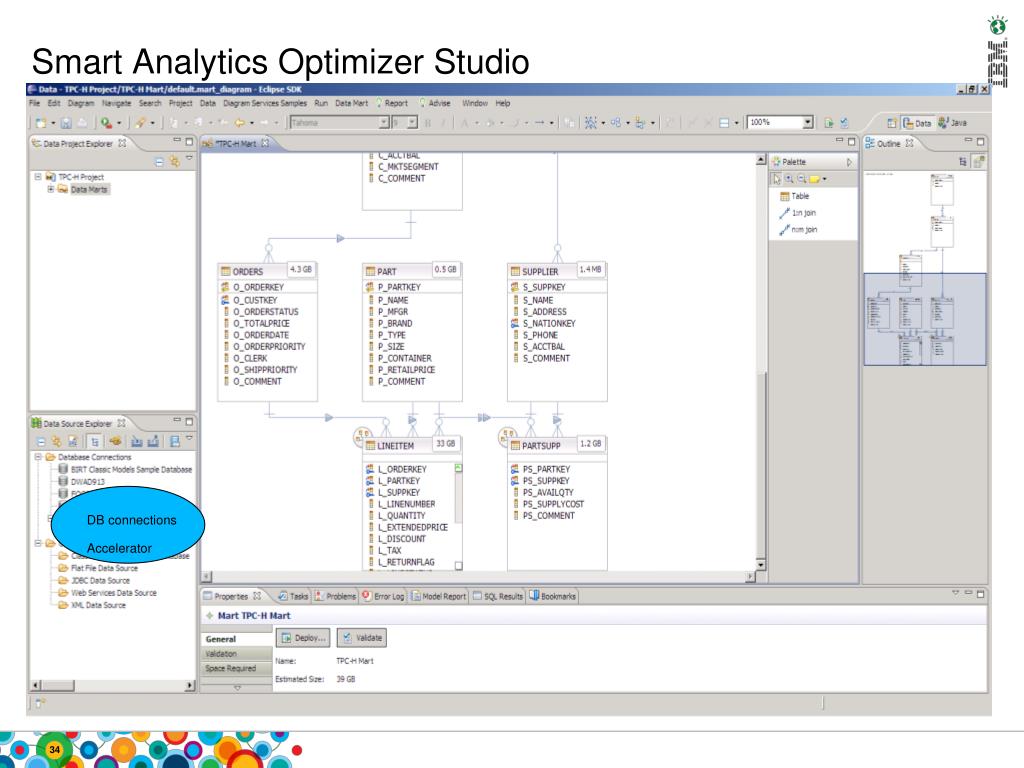Click the Outline tree-view mode icon
Image resolution: width=1024 pixels, height=768 pixels.
963,161
